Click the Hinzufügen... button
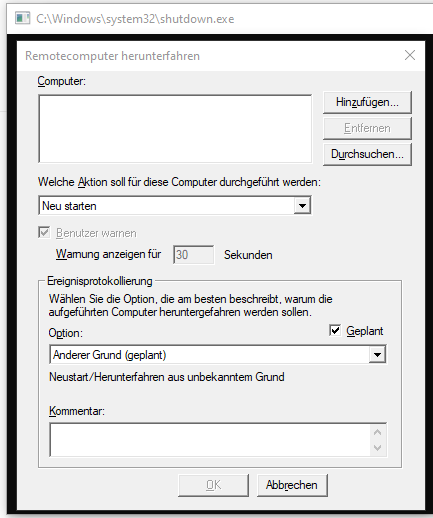 tap(367, 102)
